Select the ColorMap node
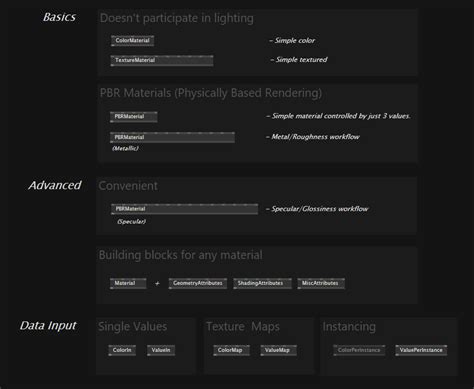The width and height of the screenshot is (474, 389). tap(231, 350)
